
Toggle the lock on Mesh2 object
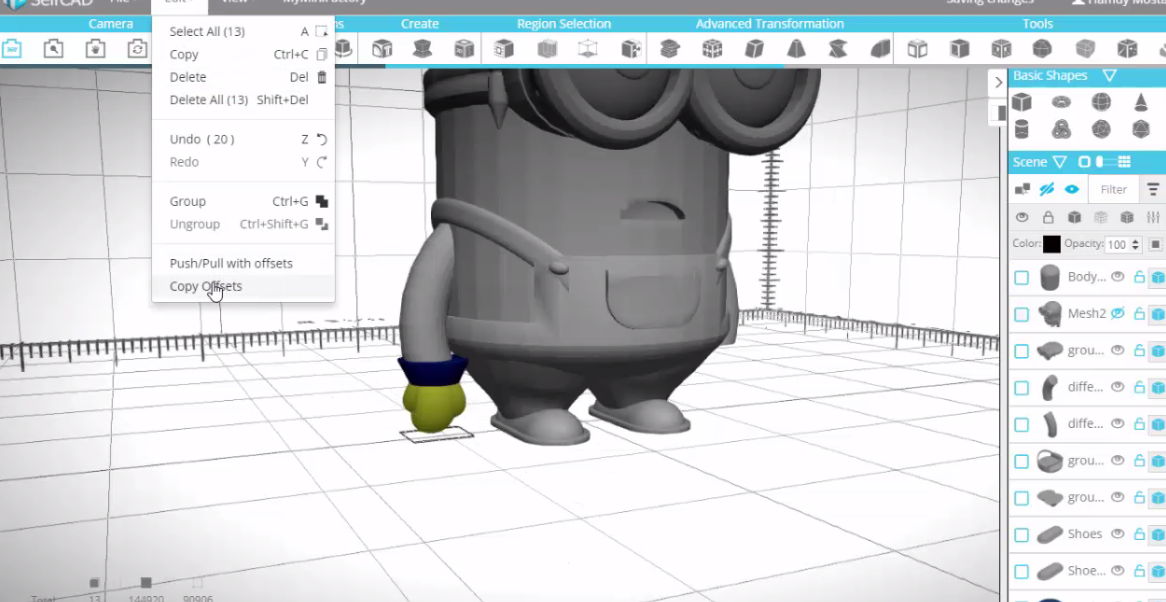pos(1138,314)
